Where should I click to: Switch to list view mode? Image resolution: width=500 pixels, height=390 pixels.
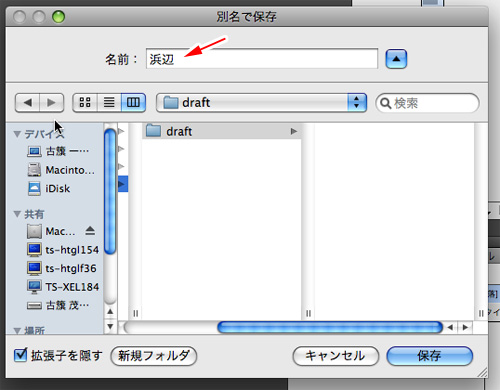pyautogui.click(x=109, y=102)
